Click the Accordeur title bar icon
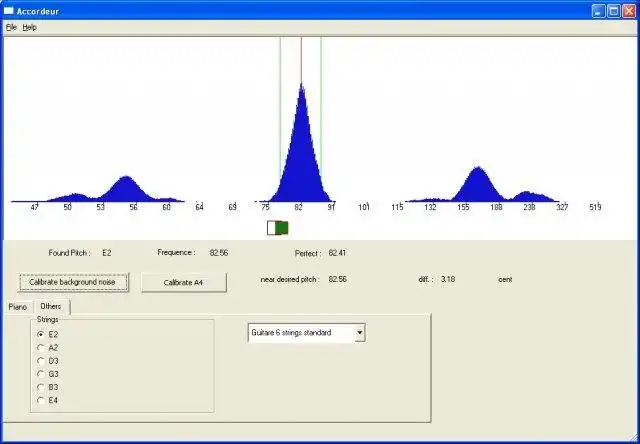 coord(9,11)
